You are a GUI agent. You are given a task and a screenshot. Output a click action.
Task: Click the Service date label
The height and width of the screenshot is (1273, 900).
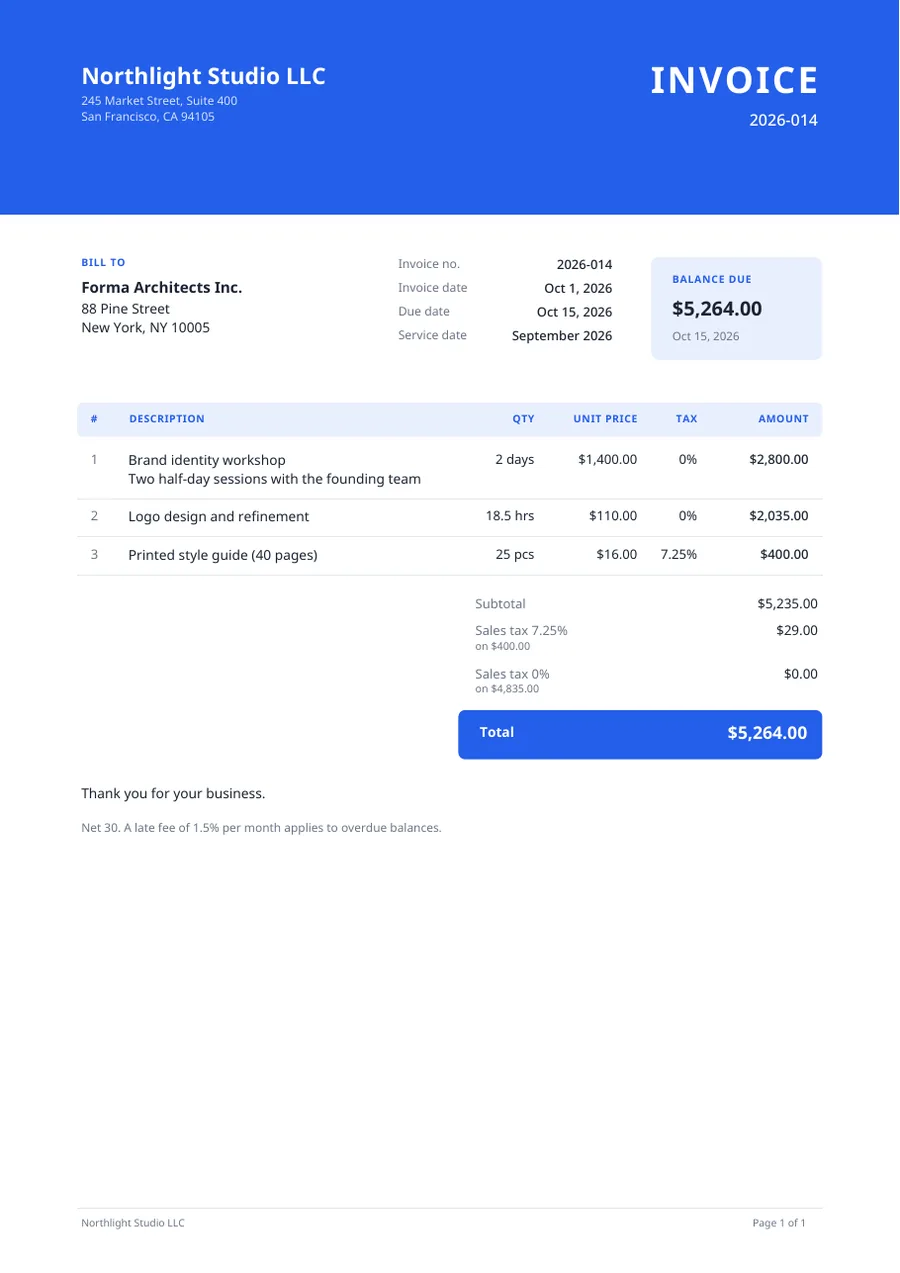point(432,335)
